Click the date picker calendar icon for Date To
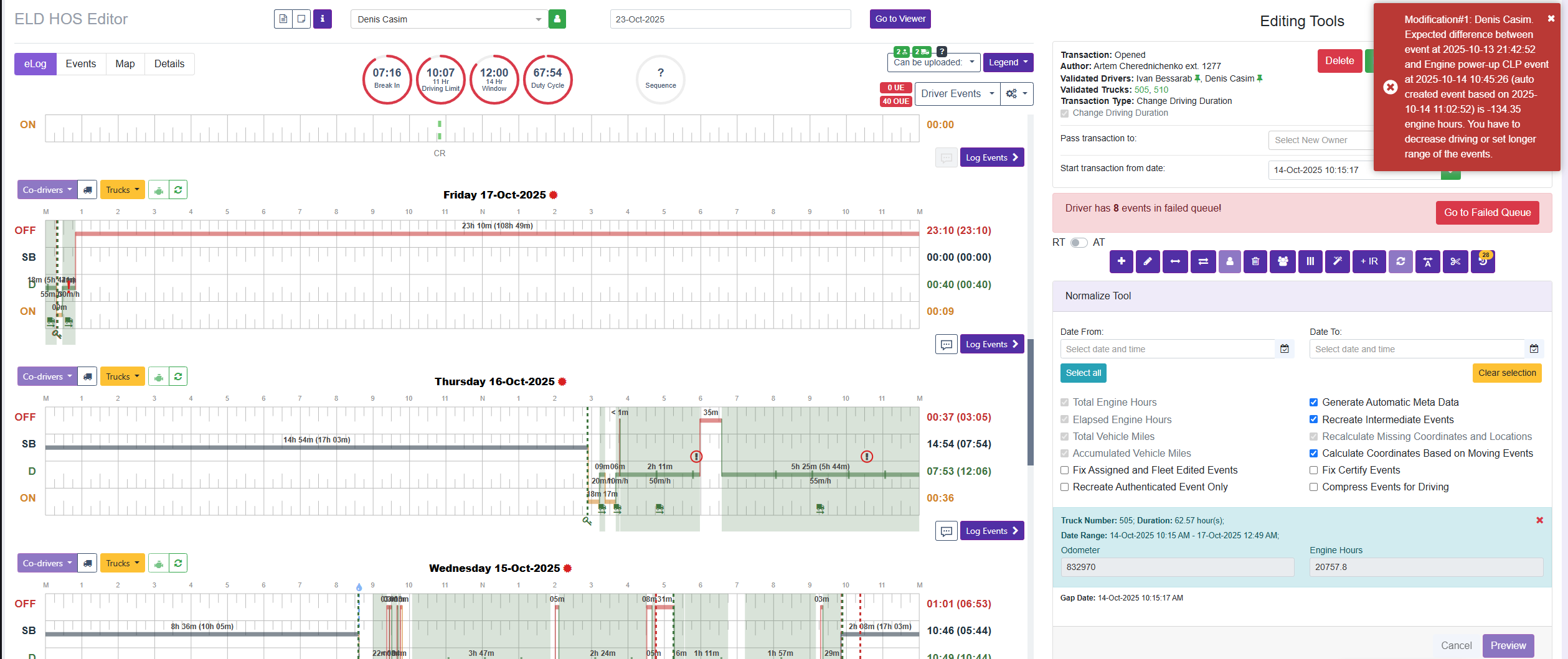The image size is (1568, 659). pos(1534,349)
